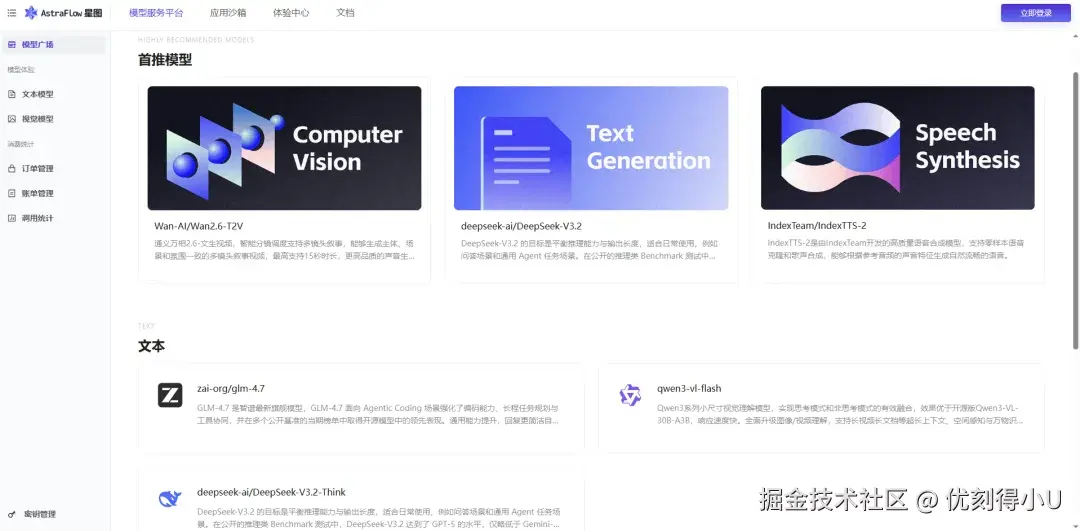
Task: Click the qwen3-vl-flash description text
Action: 840,414
